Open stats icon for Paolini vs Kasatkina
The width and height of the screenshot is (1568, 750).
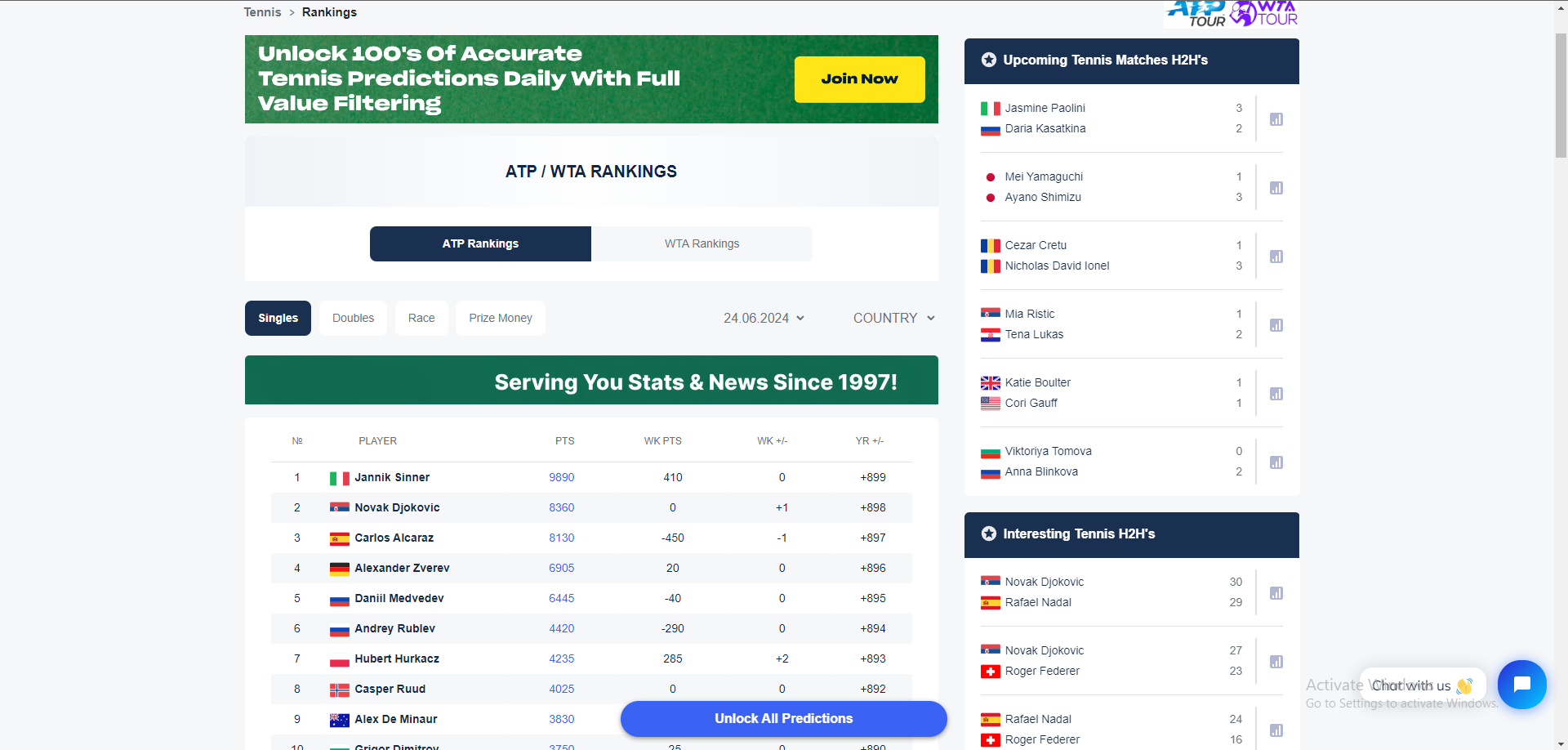[x=1276, y=119]
